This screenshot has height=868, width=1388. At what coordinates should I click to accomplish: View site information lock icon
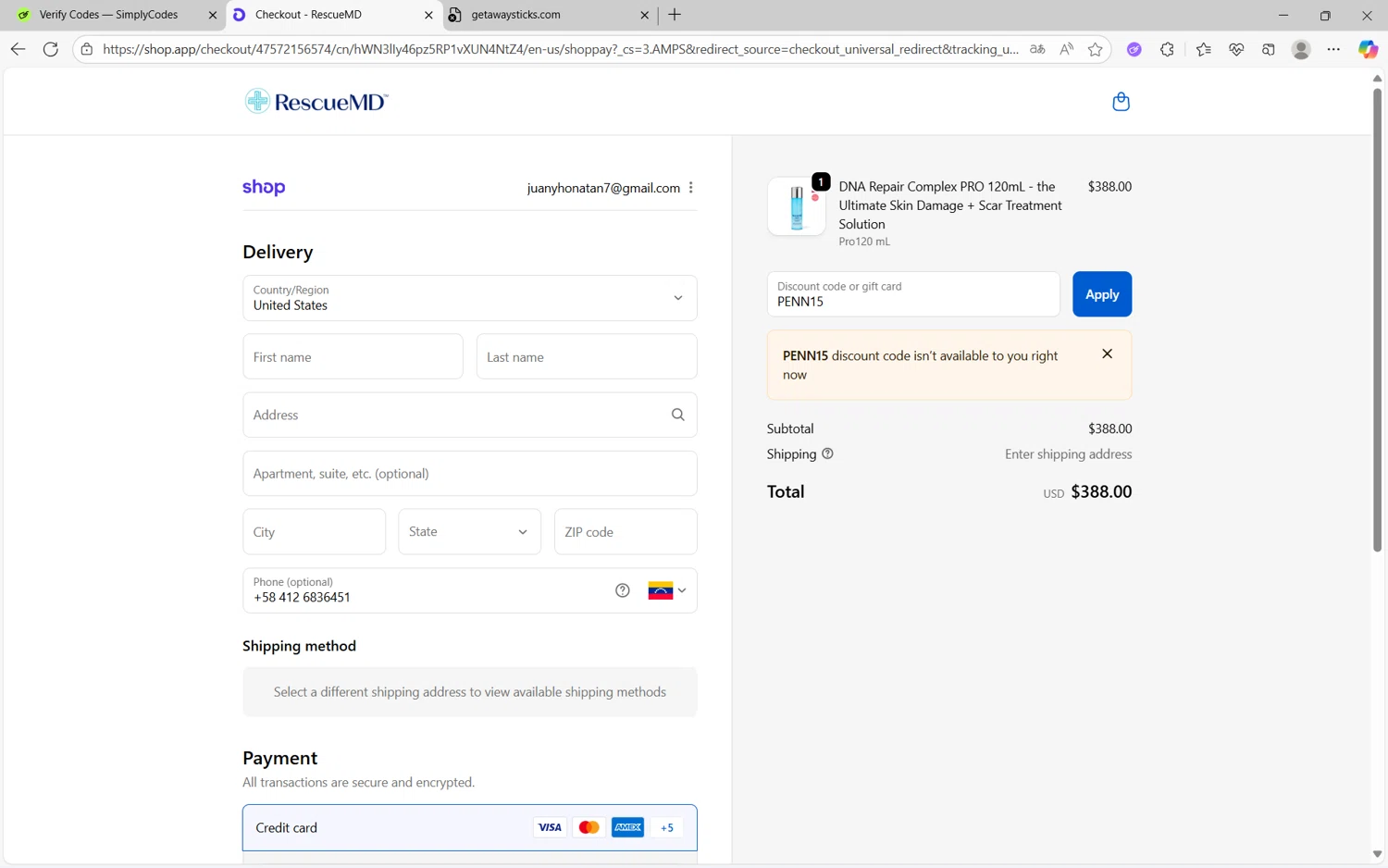[x=86, y=49]
